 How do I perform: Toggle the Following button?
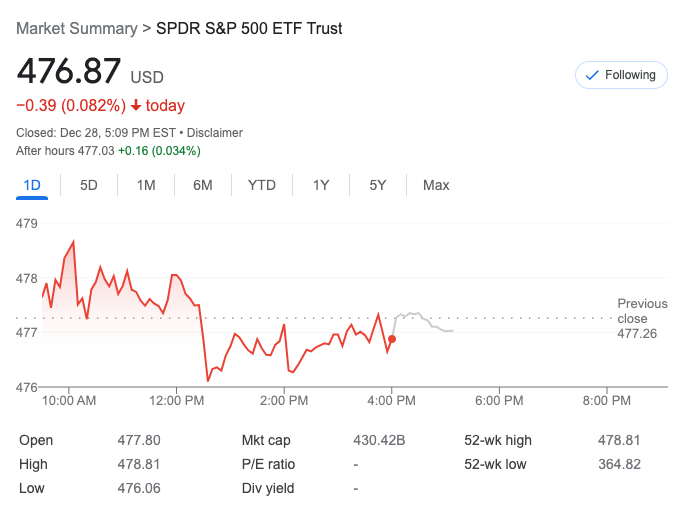tap(621, 75)
